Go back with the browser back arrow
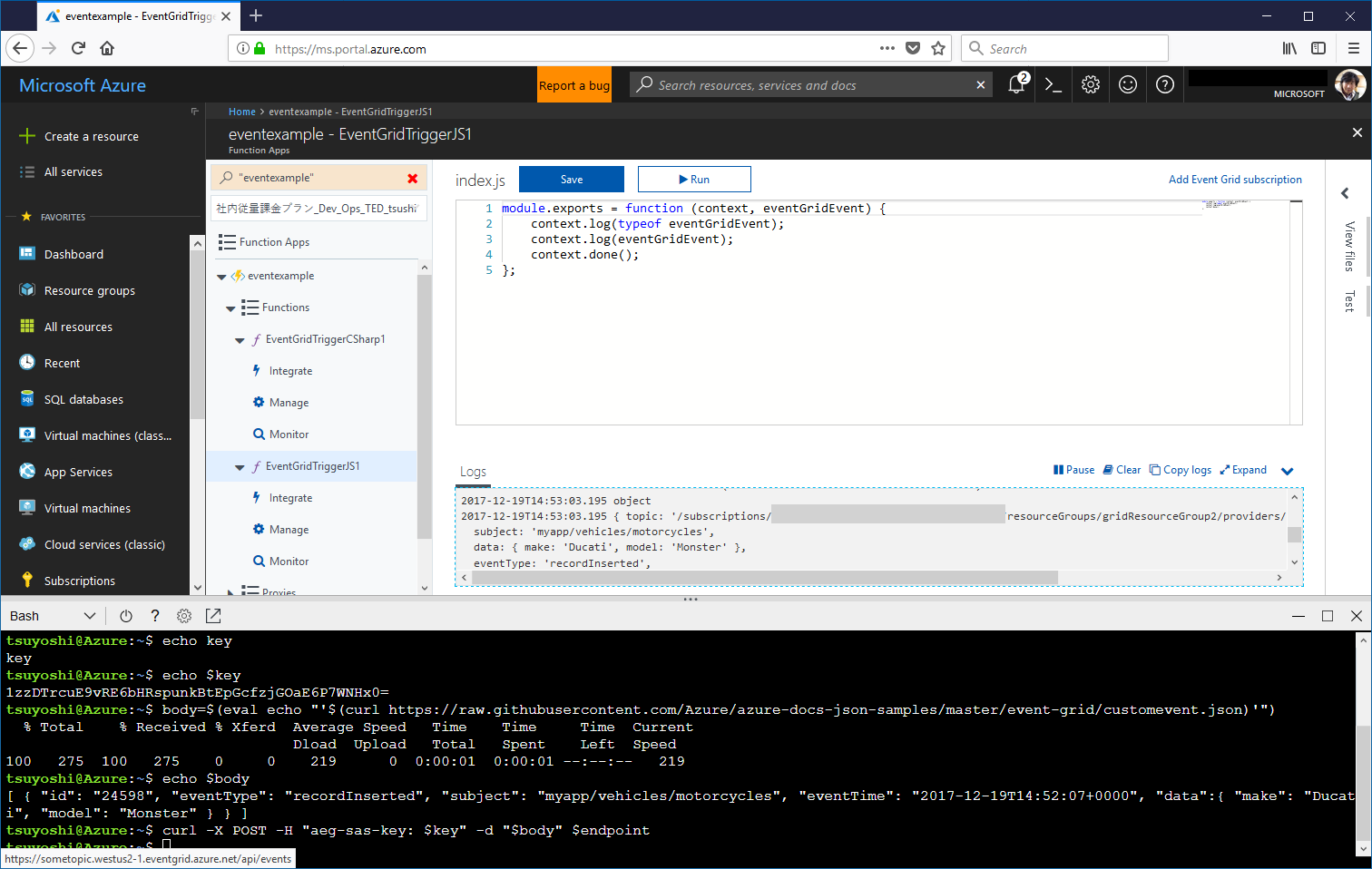 [20, 48]
